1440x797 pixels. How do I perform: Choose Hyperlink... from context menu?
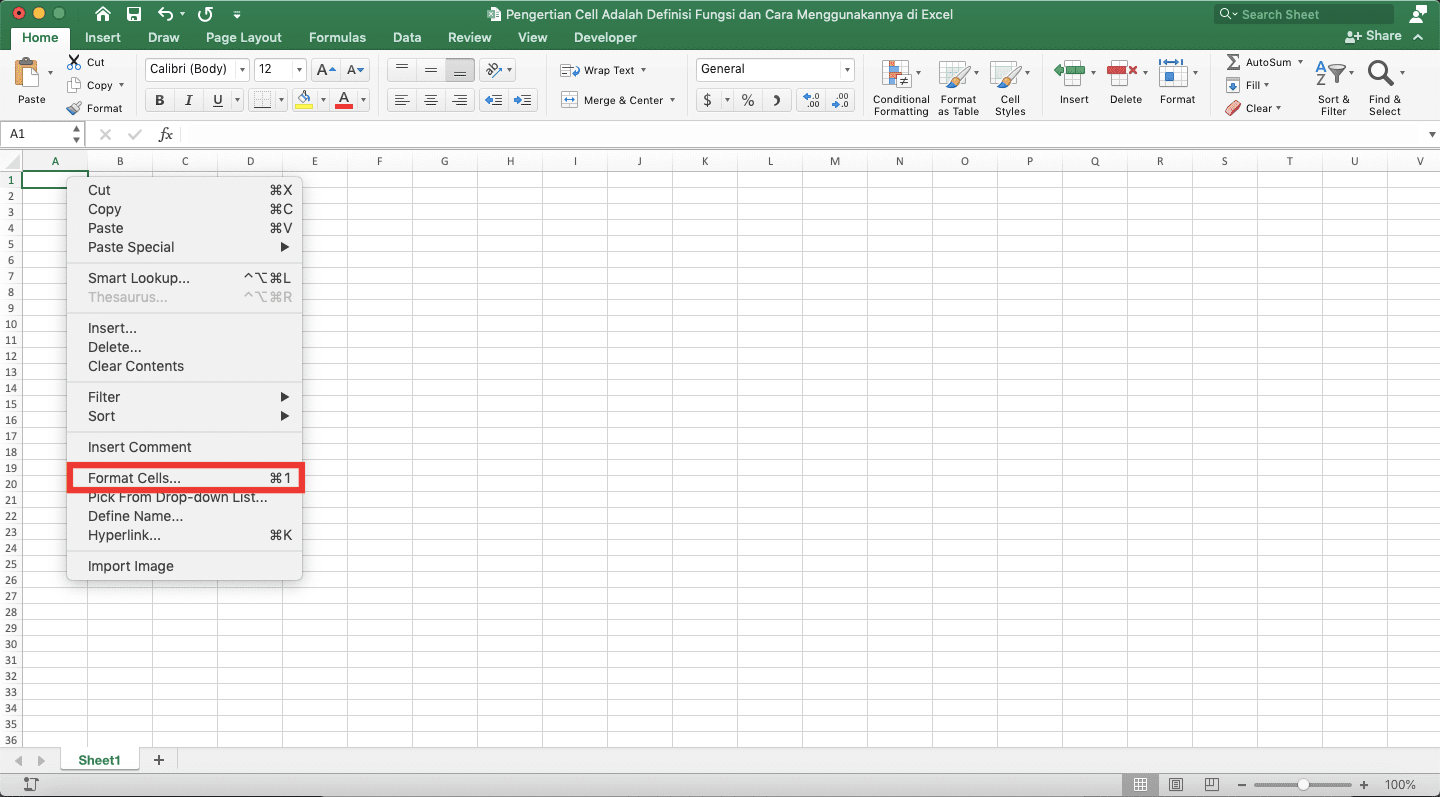(184, 535)
